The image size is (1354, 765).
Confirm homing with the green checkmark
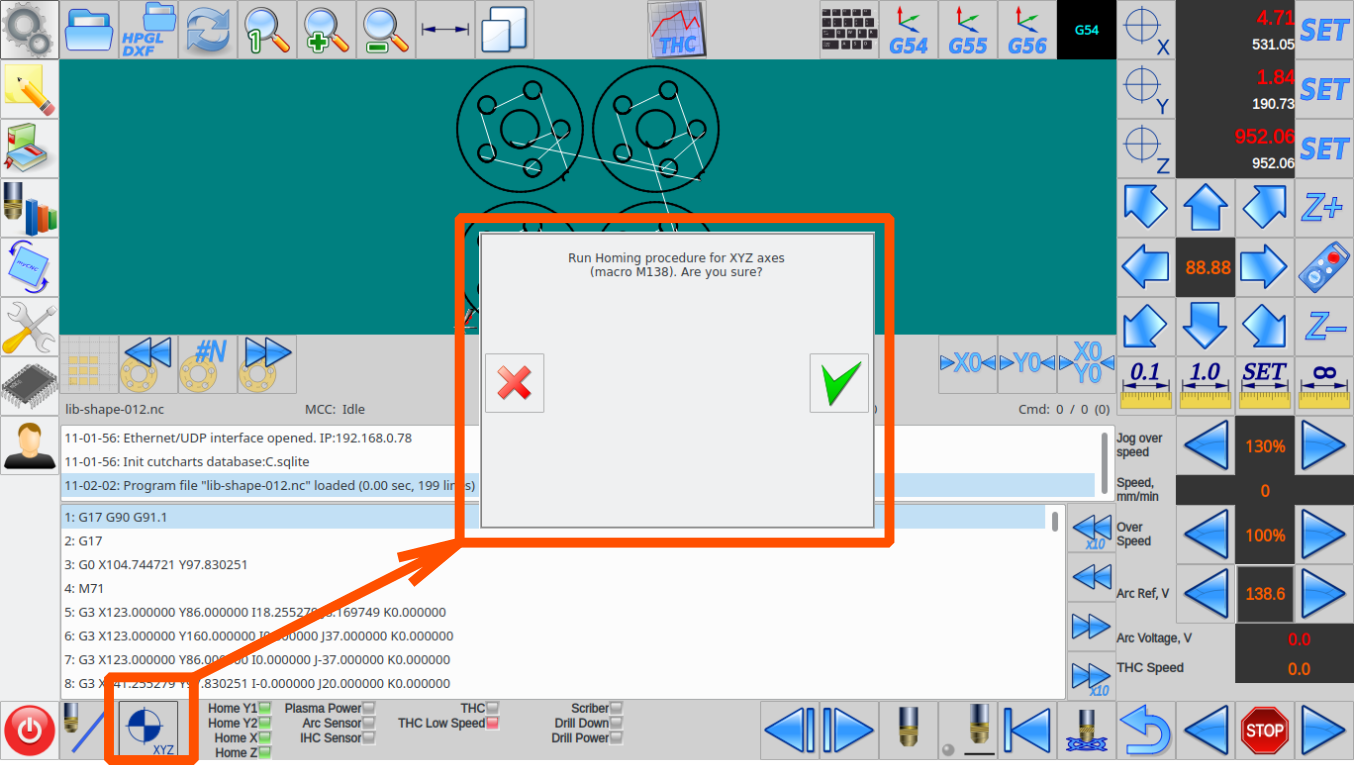coord(838,383)
